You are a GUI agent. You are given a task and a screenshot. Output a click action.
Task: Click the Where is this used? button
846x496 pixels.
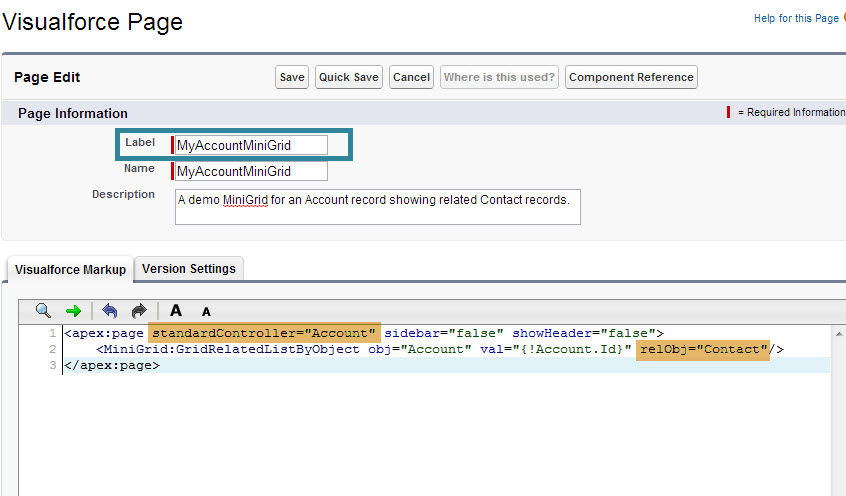(x=499, y=77)
